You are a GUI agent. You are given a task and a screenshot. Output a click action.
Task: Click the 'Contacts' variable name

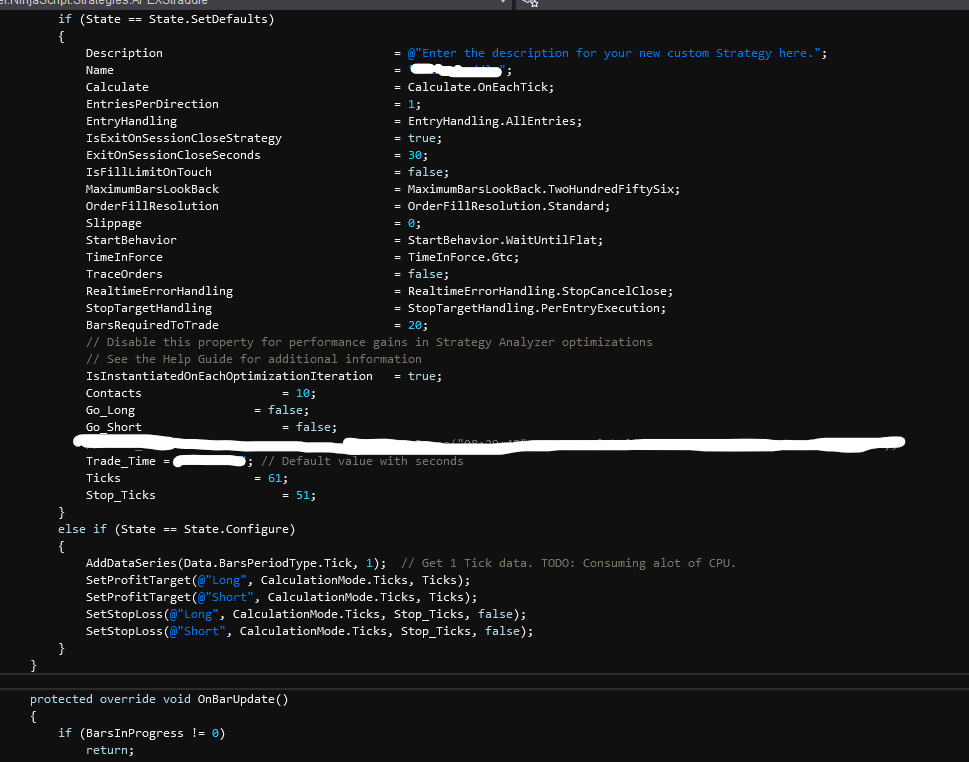click(x=113, y=393)
